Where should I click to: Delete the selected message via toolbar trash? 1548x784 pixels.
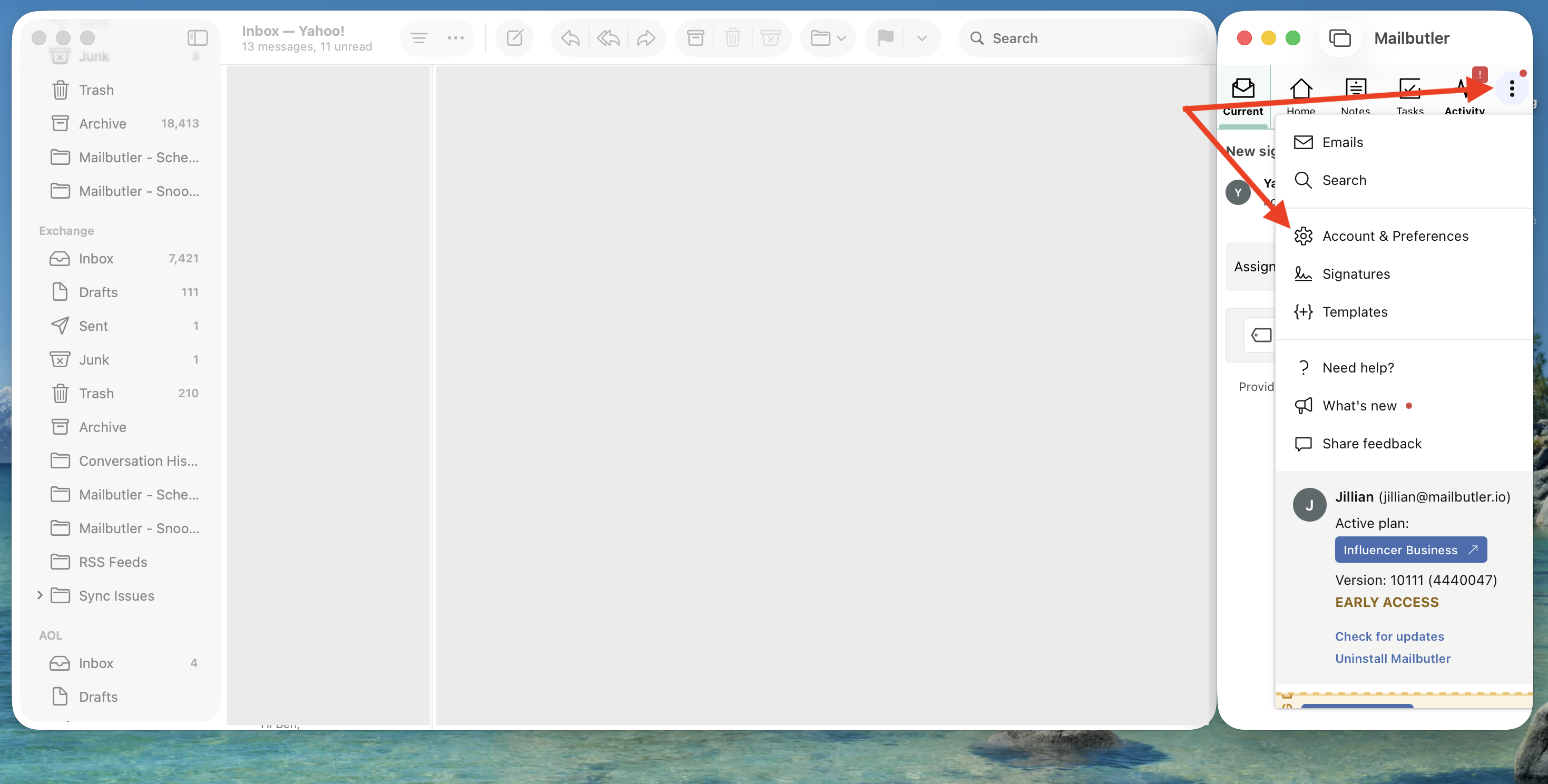click(732, 38)
